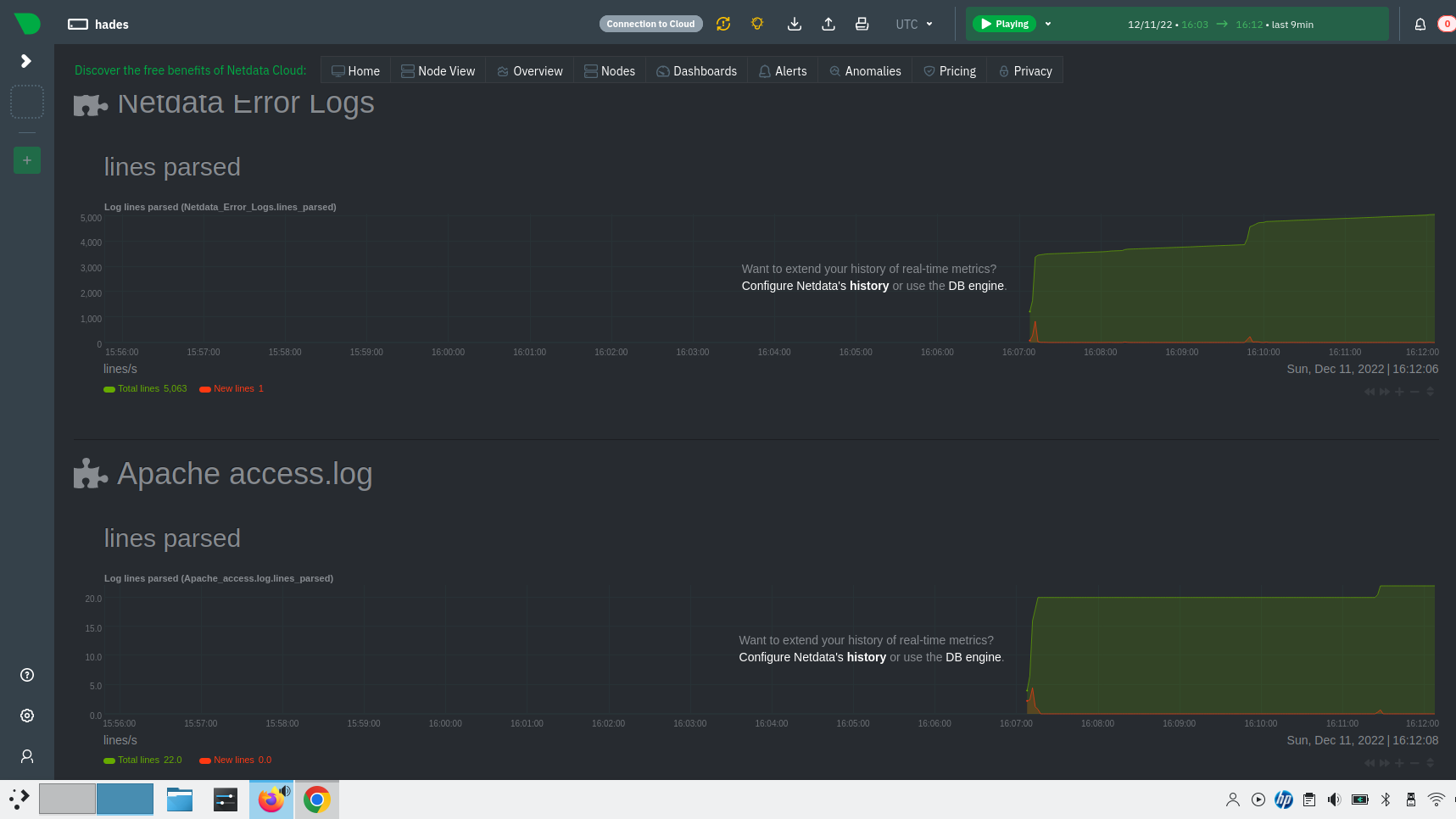The height and width of the screenshot is (819, 1456).
Task: Click the Error Logs chart date Sun, Dec 11, 2022
Action: [1336, 369]
